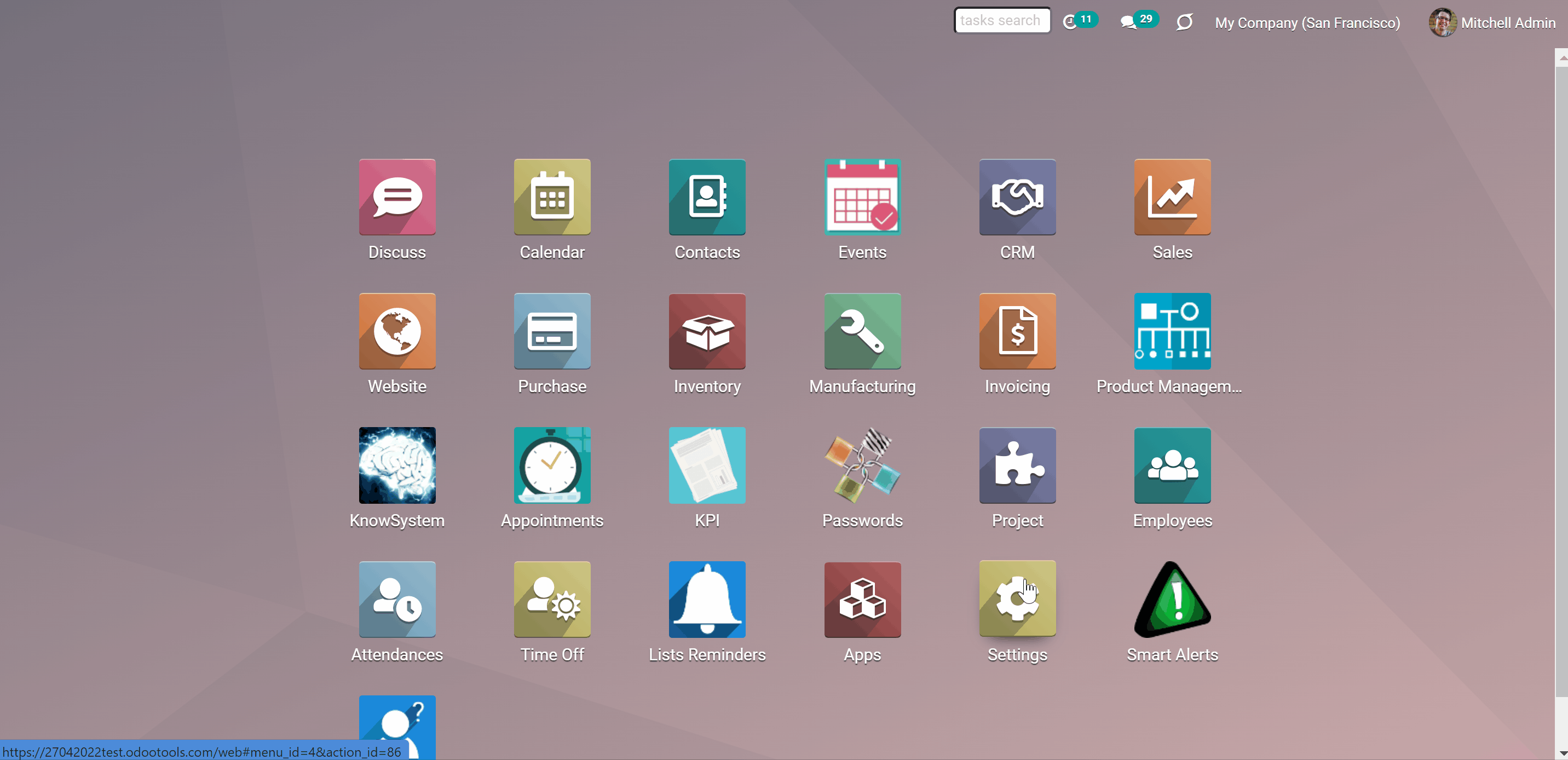1568x760 pixels.
Task: Open the Inventory app
Action: pyautogui.click(x=707, y=331)
